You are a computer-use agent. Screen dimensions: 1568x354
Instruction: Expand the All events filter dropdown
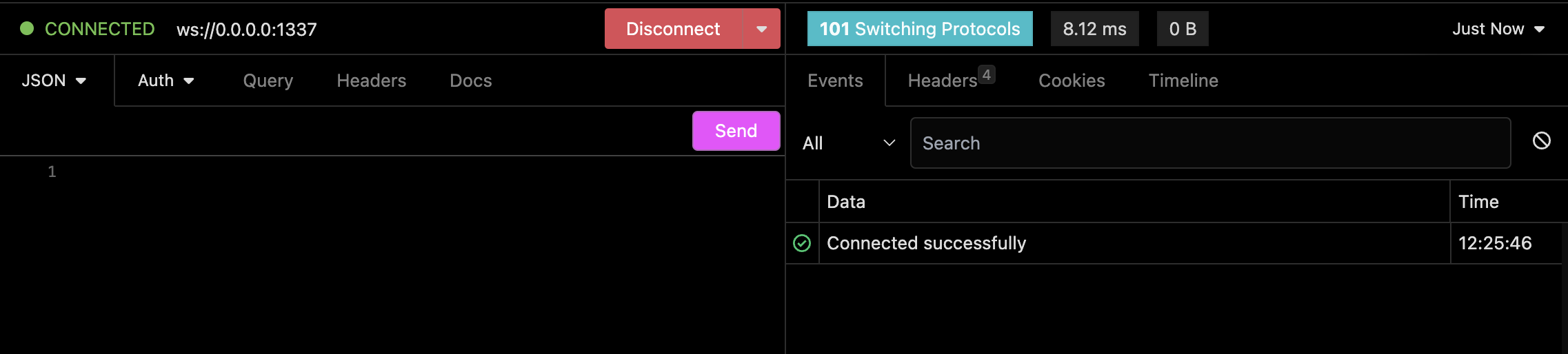coord(849,143)
